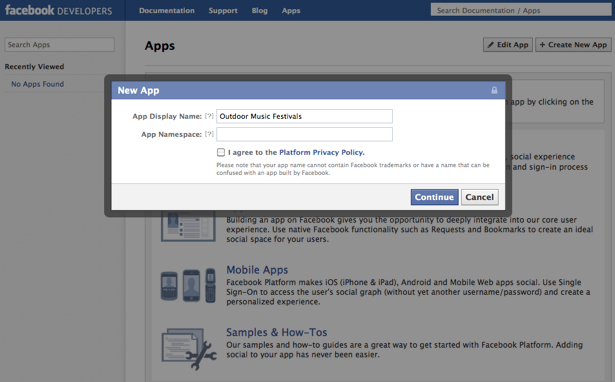Click the Search Documentation / Apps box

pos(521,10)
